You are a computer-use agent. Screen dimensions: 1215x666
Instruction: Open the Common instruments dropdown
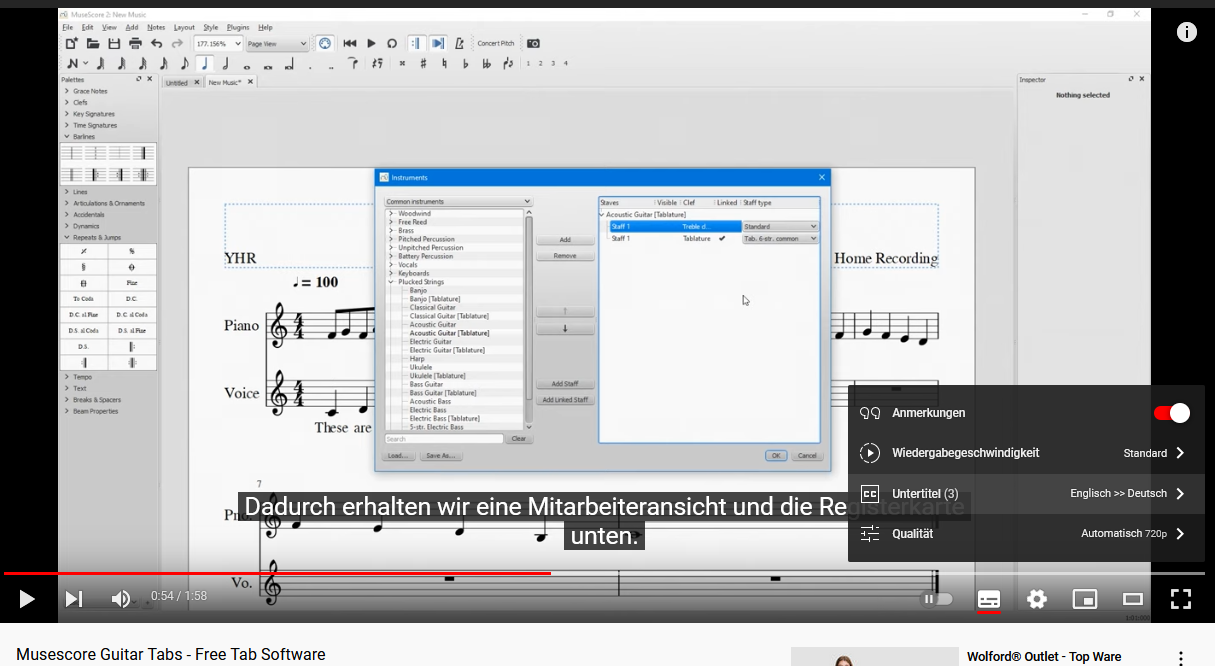point(458,201)
